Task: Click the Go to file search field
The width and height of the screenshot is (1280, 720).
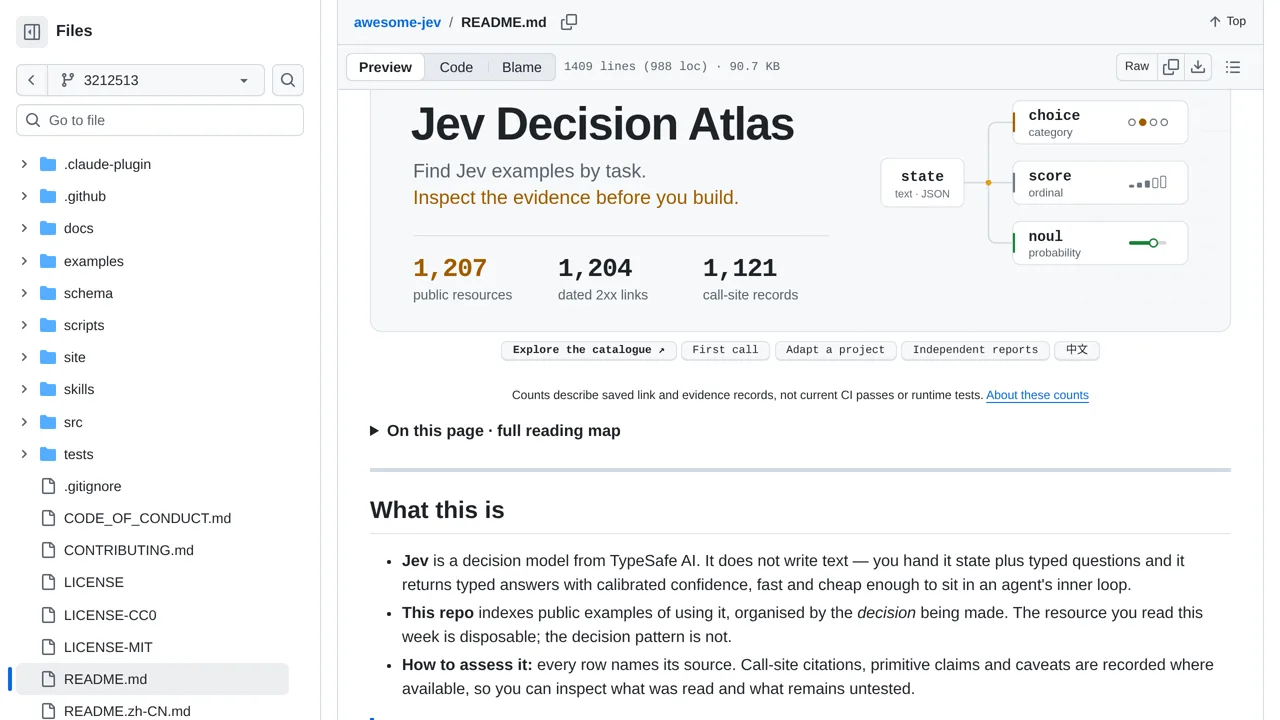Action: point(160,120)
